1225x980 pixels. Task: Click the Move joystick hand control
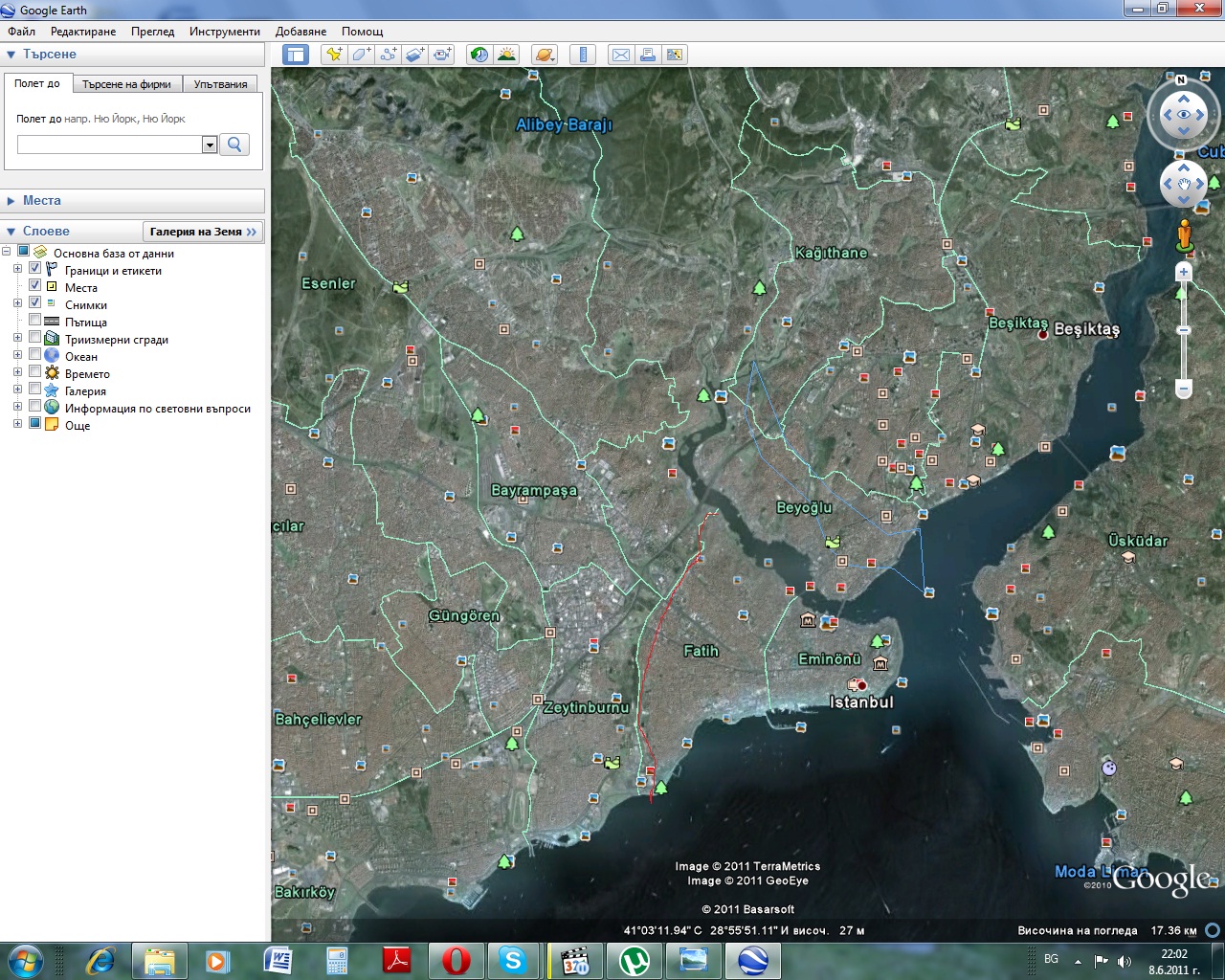point(1184,183)
